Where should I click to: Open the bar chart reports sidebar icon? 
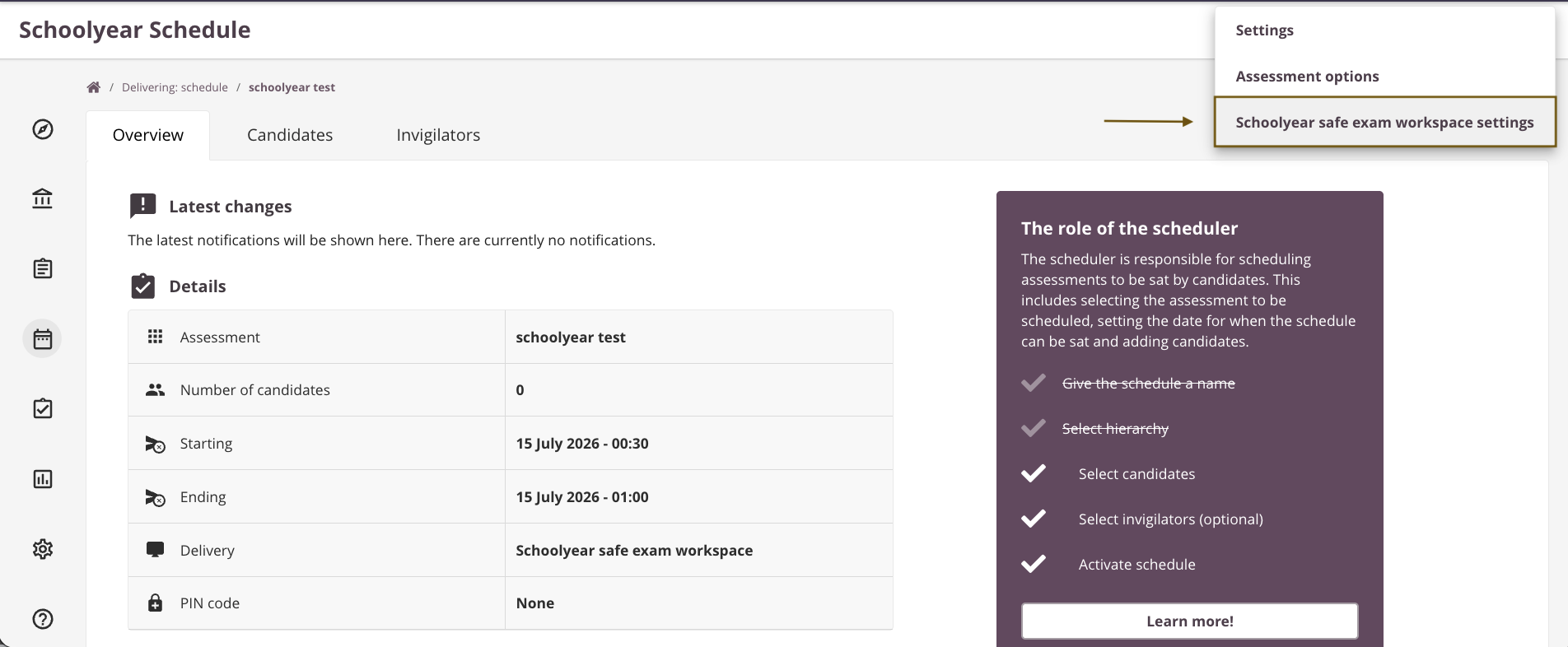[43, 479]
